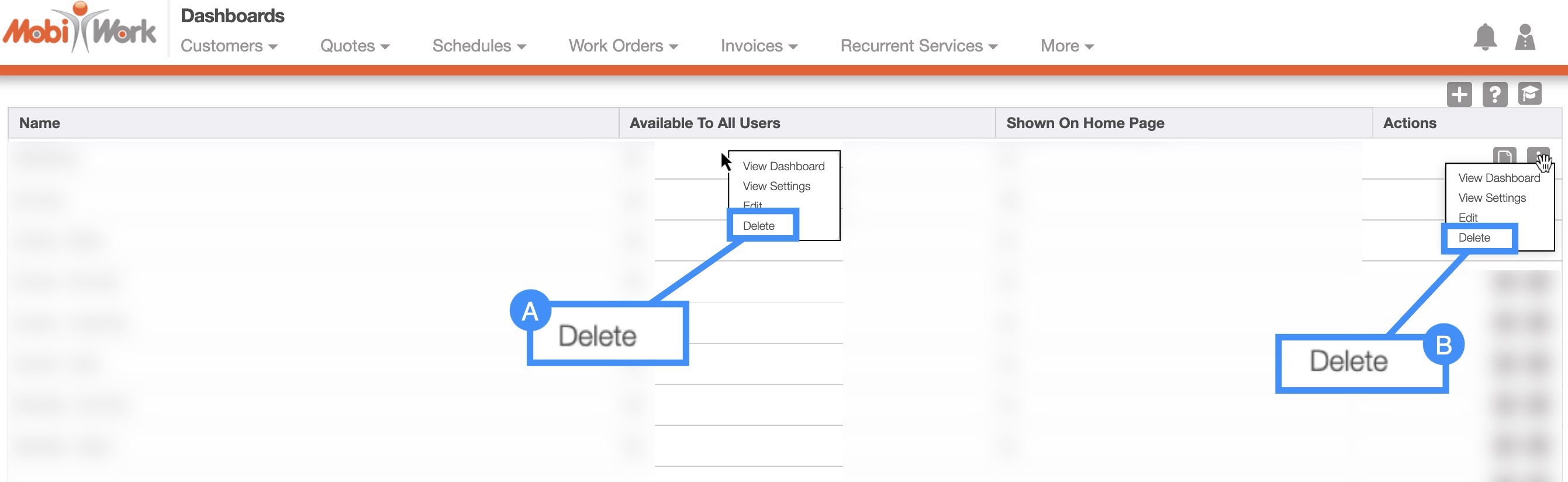Click the Name column header
Viewport: 1568px width, 482px height.
(40, 123)
